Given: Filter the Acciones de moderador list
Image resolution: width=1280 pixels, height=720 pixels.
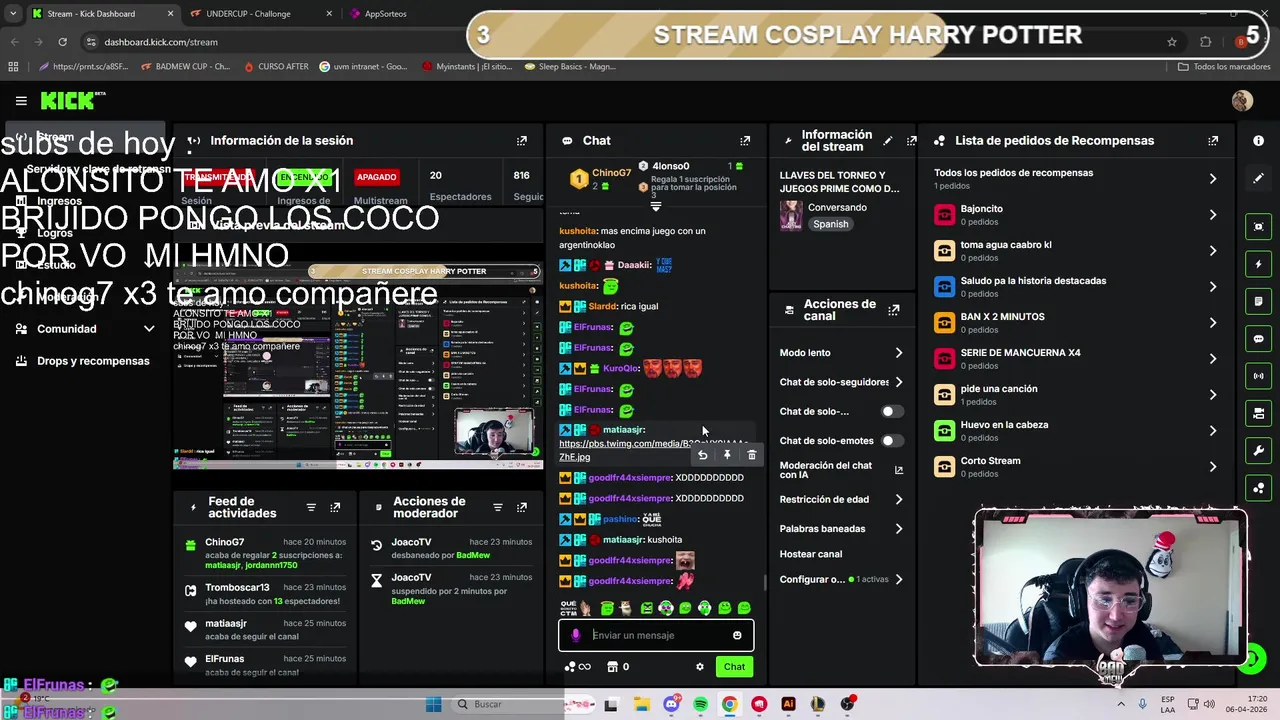Looking at the screenshot, I should pyautogui.click(x=498, y=508).
